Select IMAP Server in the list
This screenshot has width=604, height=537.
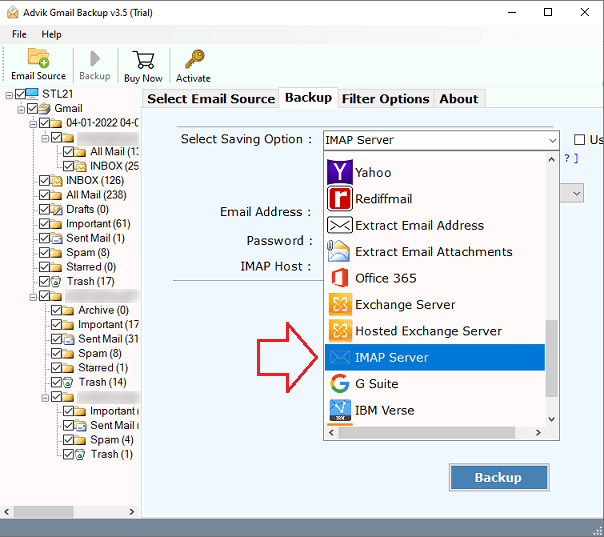click(435, 357)
